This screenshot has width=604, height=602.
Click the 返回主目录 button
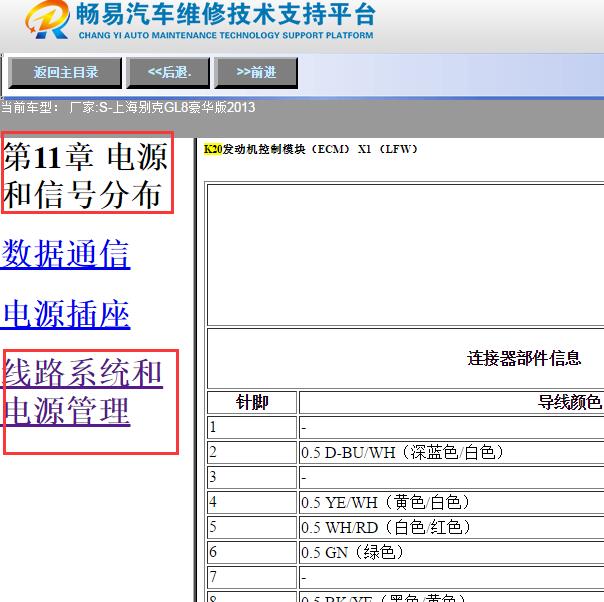tap(65, 73)
